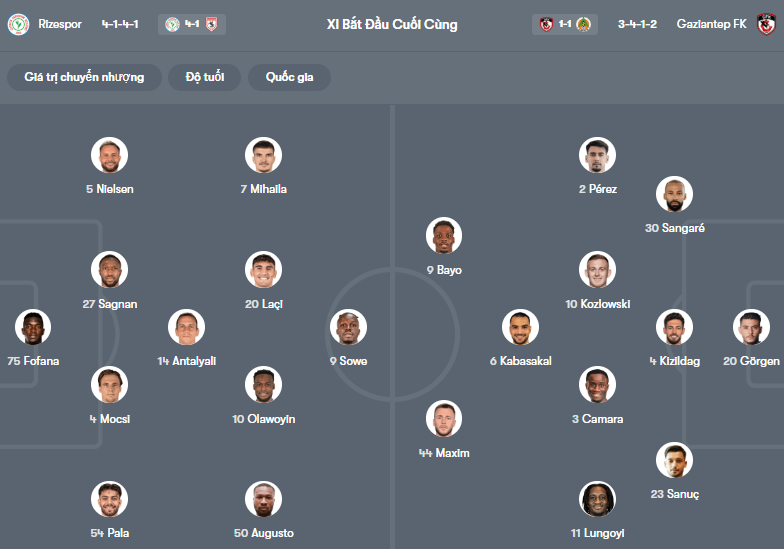Viewport: 784px width, 549px height.
Task: Click the Rizespor club logo
Action: coord(18,24)
